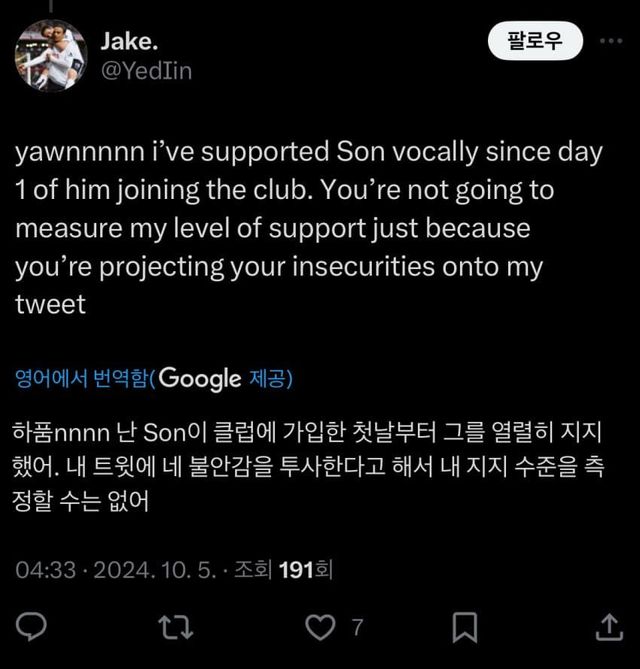Click the 04:33 post time
This screenshot has height=669, width=640.
[46, 570]
